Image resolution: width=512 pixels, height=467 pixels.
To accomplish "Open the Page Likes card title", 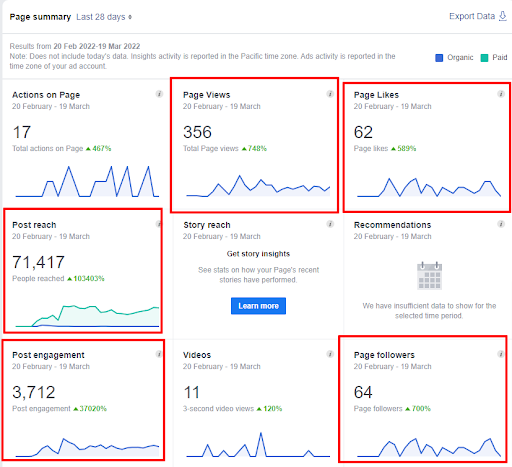I will click(376, 95).
